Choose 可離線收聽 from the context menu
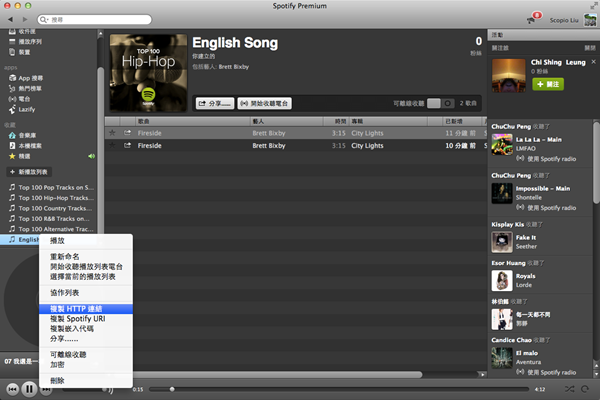600x400 pixels. point(86,354)
